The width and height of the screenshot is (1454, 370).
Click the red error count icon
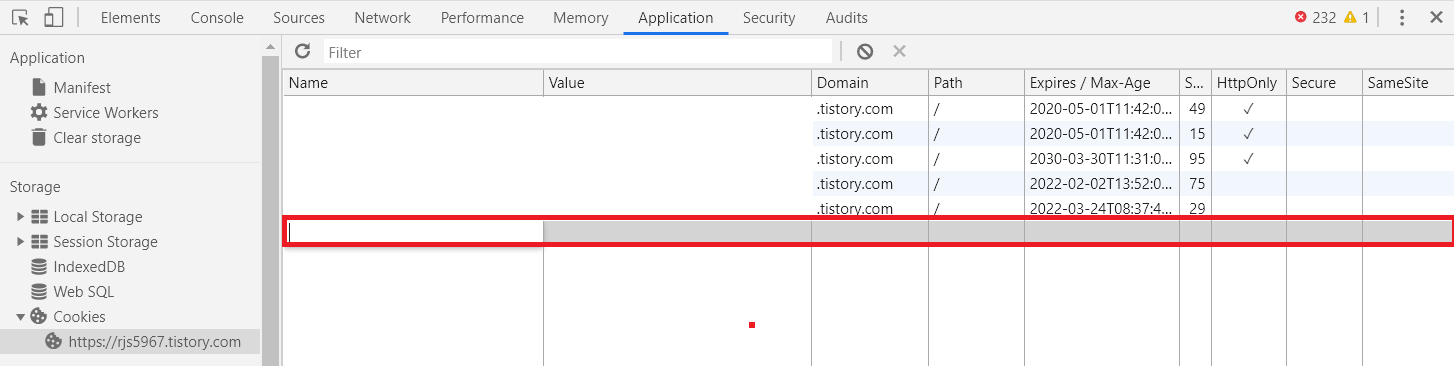point(1301,17)
